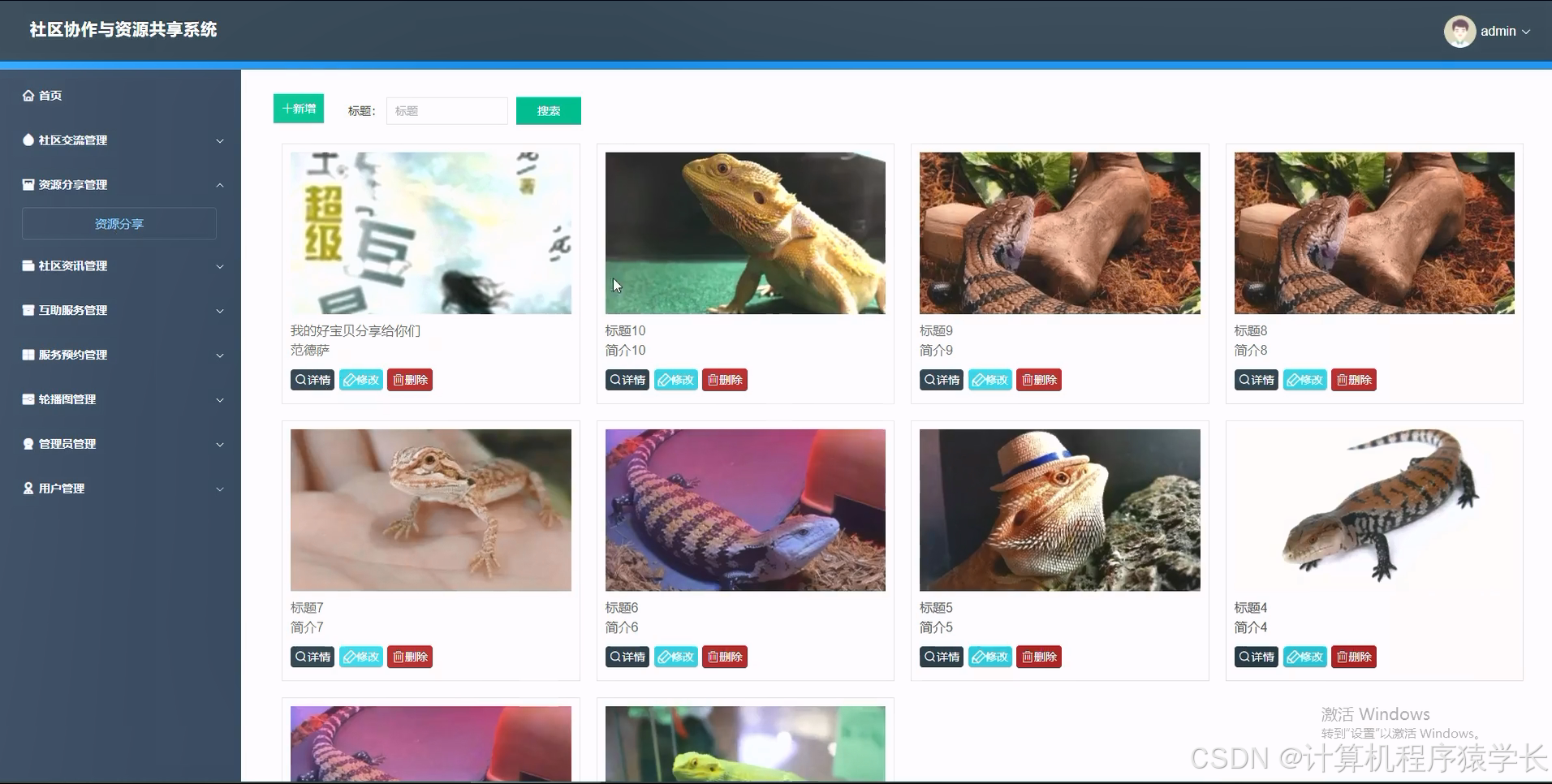Image resolution: width=1552 pixels, height=784 pixels.
Task: Click the 管理员管理 sidebar icon
Action: (x=28, y=445)
